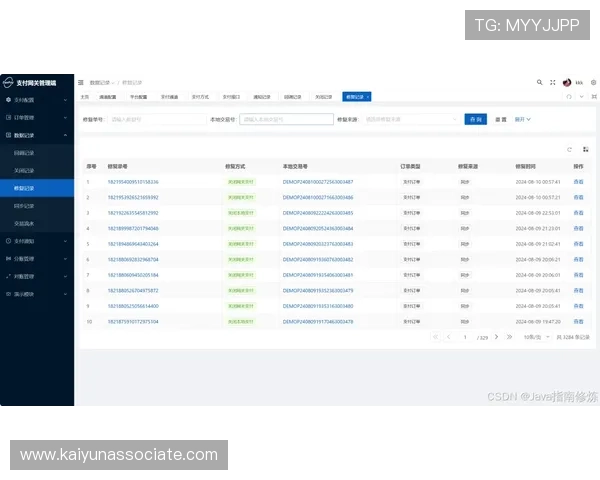Click the search magnifier icon in header

click(539, 82)
